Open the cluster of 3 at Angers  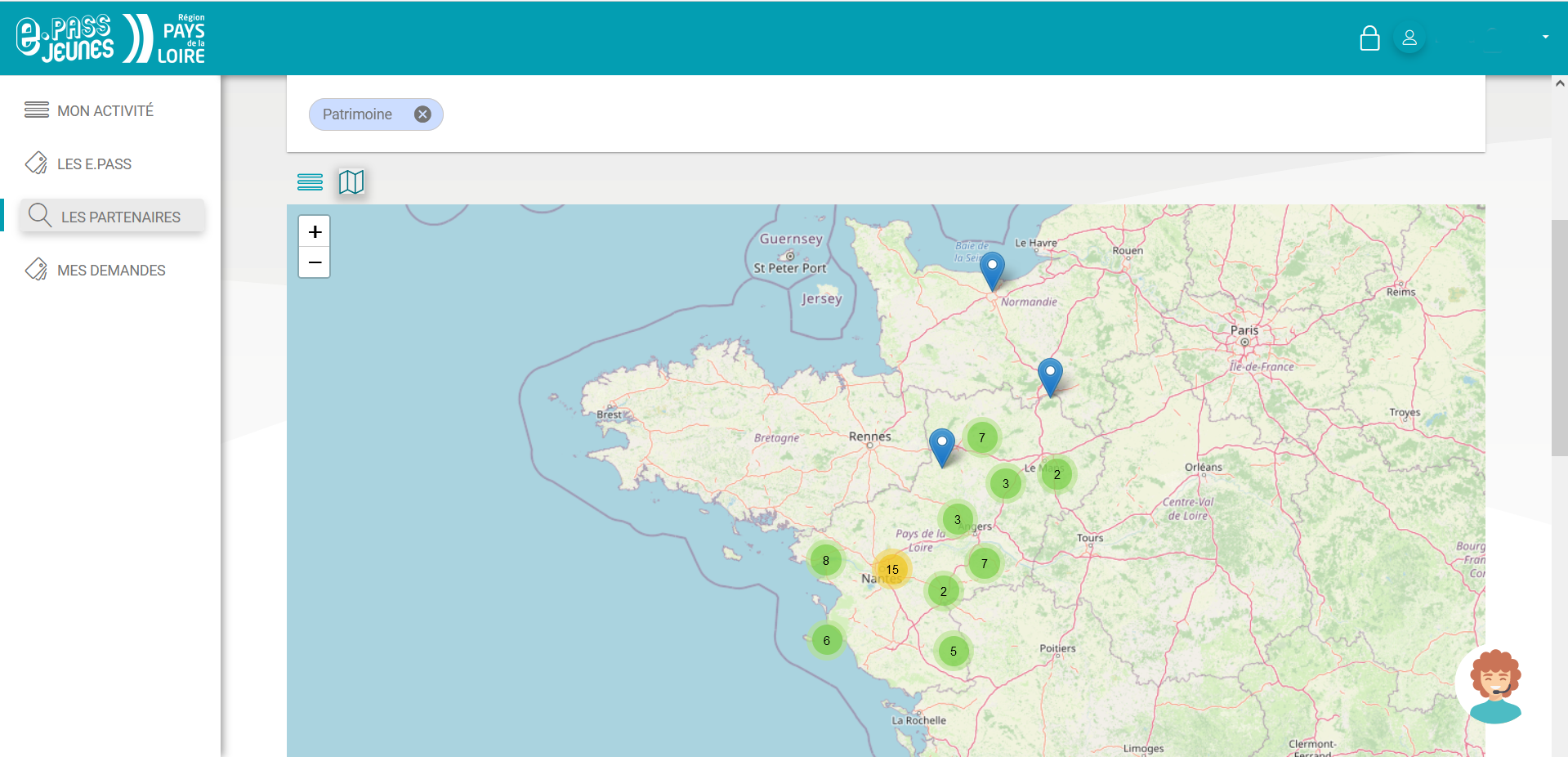tap(958, 519)
